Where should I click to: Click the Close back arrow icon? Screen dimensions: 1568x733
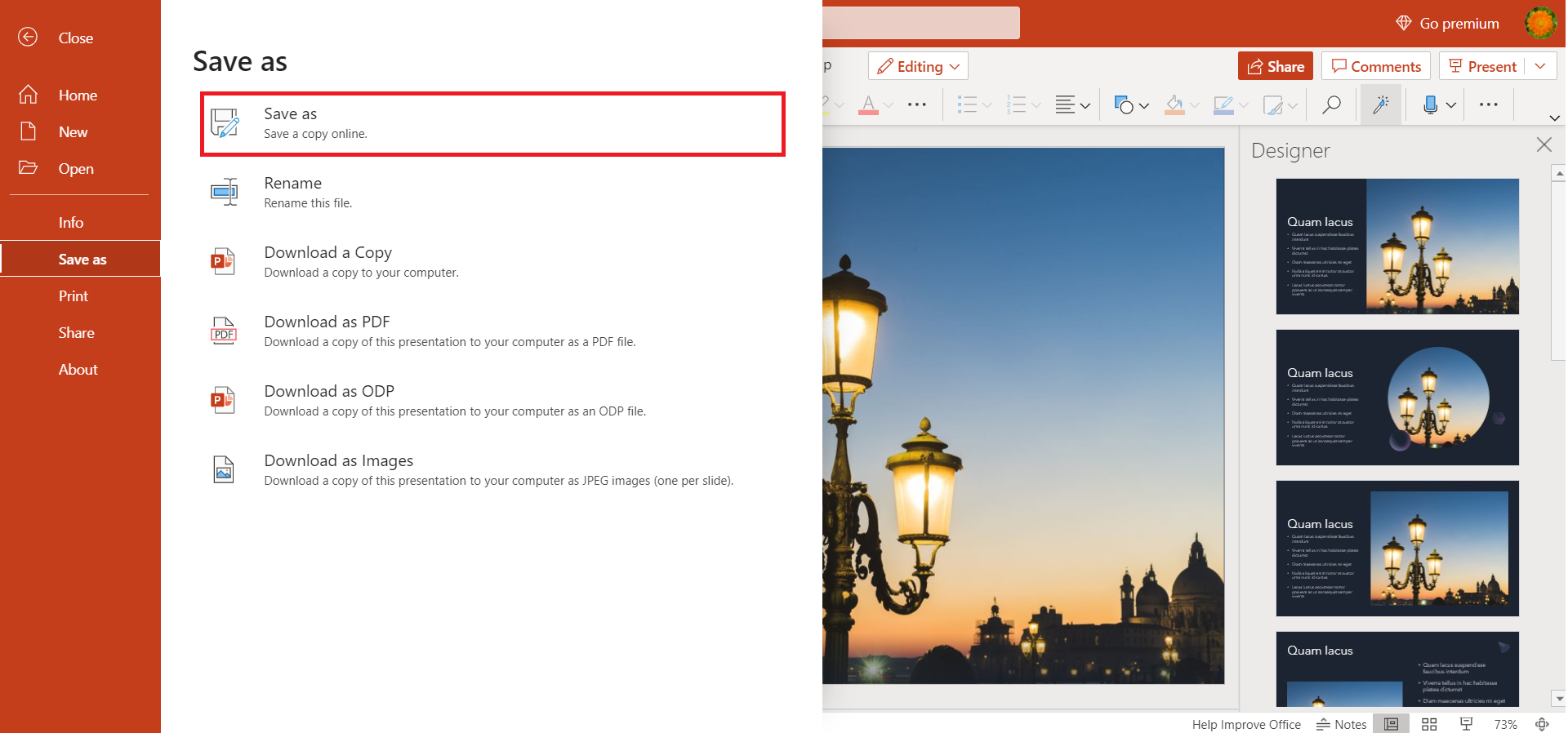(28, 38)
